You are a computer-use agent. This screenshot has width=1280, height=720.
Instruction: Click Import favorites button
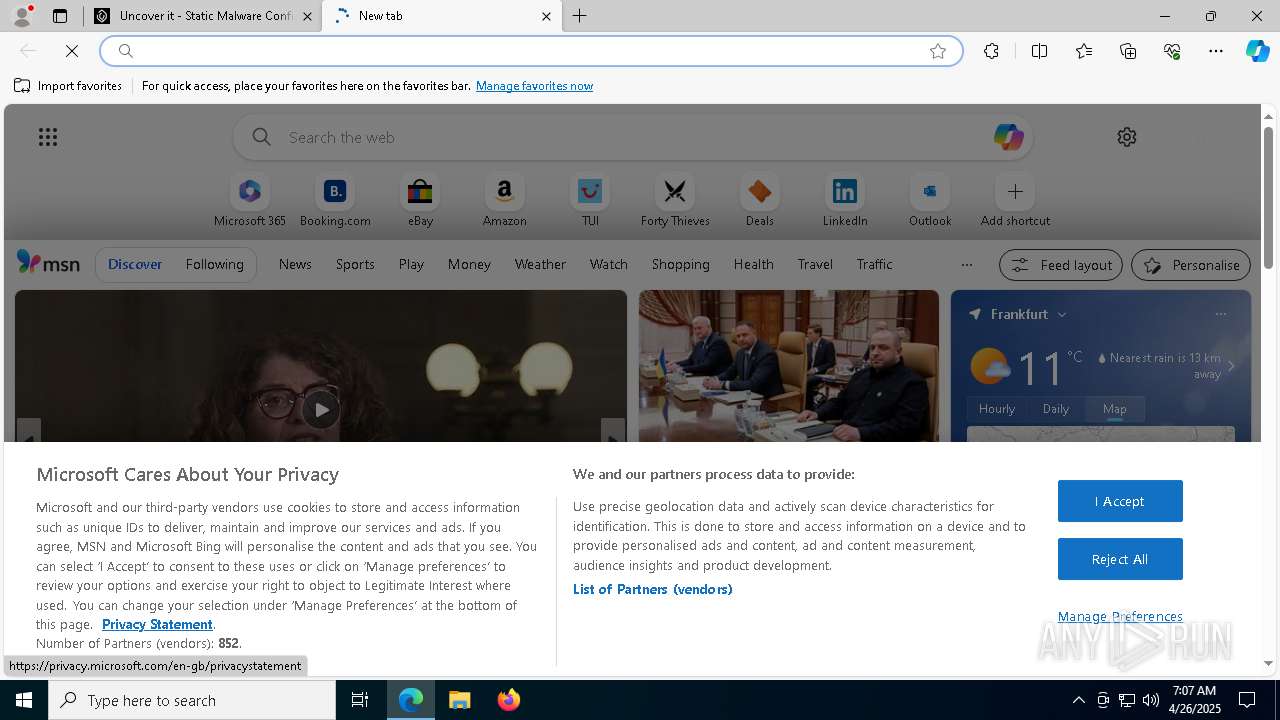[x=68, y=86]
